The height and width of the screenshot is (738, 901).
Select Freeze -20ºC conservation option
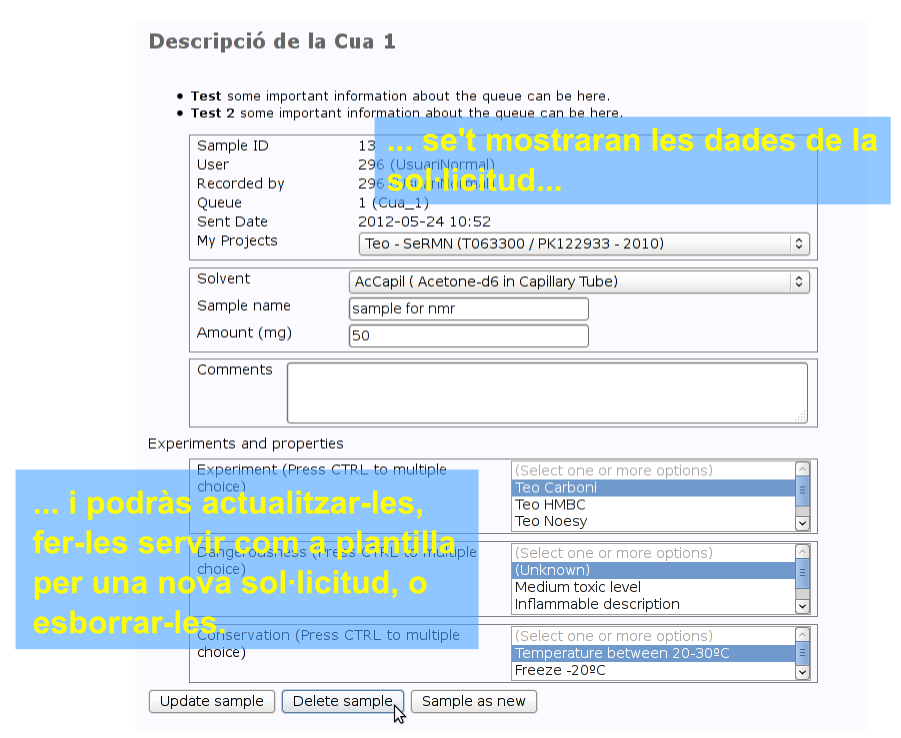(x=653, y=670)
